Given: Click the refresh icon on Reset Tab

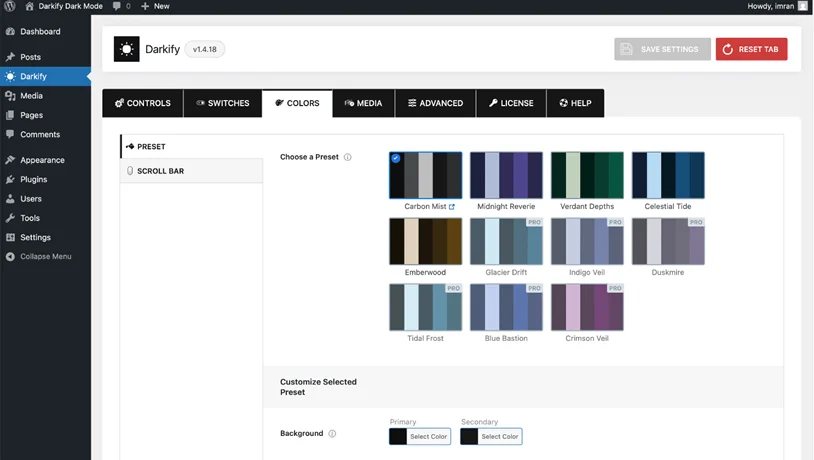Looking at the screenshot, I should (728, 49).
